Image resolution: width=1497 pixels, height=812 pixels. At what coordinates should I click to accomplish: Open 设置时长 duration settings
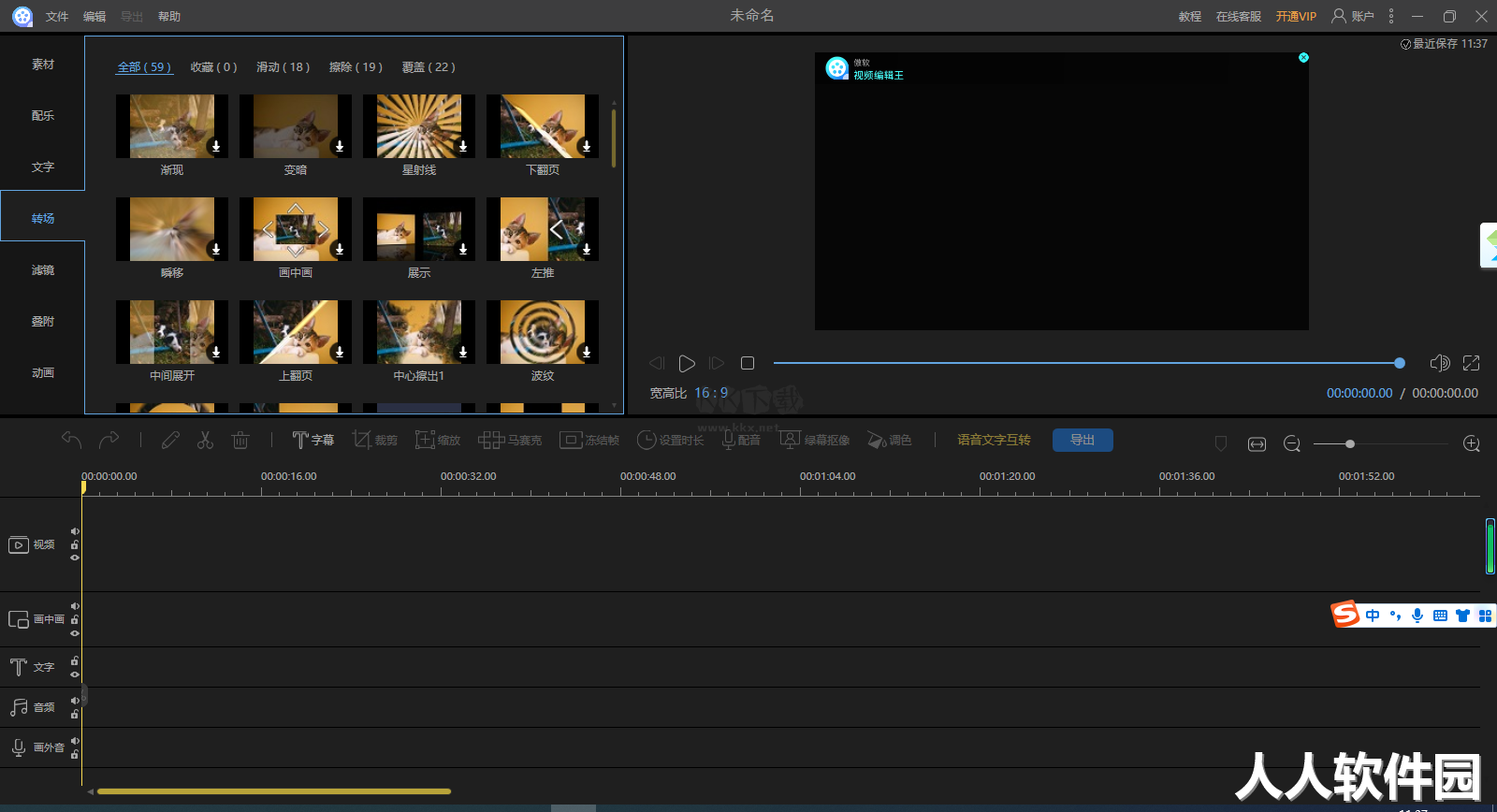point(670,440)
